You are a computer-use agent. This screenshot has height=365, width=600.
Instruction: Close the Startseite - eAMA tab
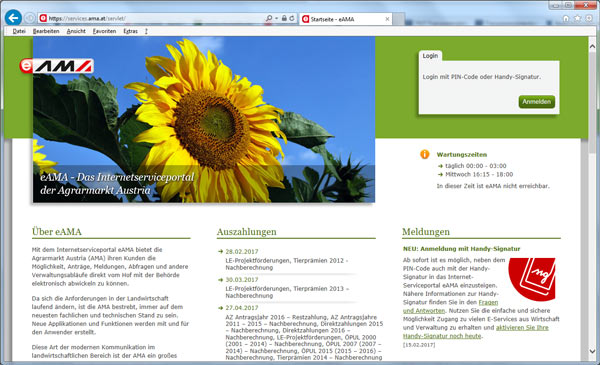pyautogui.click(x=387, y=19)
